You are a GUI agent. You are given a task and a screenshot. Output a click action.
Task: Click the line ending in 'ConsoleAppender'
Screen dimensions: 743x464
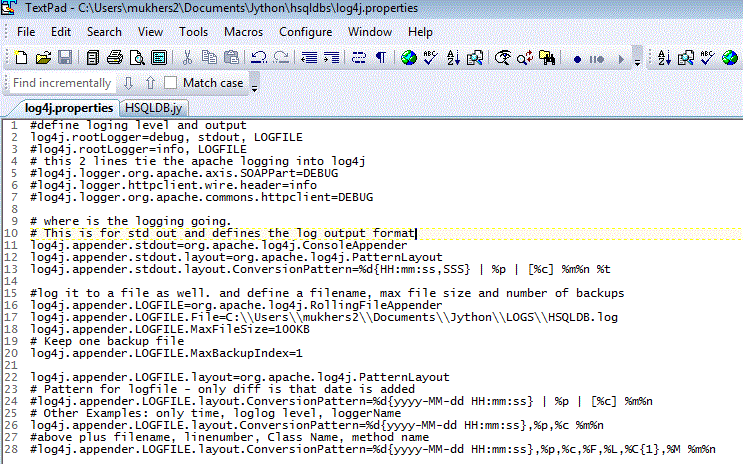[x=218, y=246]
